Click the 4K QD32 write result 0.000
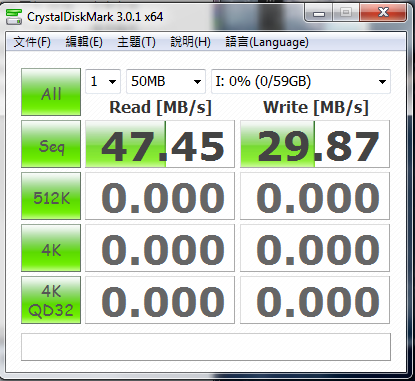The width and height of the screenshot is (415, 381). coord(315,300)
